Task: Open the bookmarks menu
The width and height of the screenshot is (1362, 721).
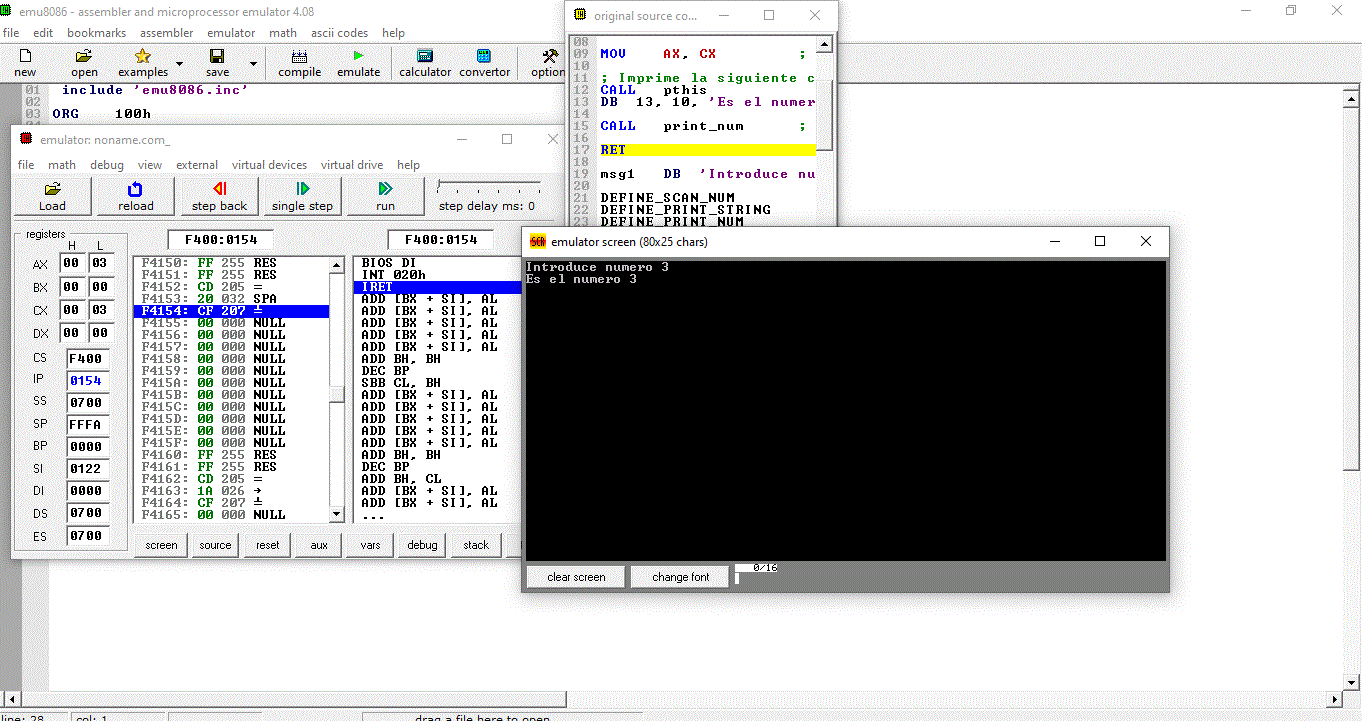Action: [96, 33]
